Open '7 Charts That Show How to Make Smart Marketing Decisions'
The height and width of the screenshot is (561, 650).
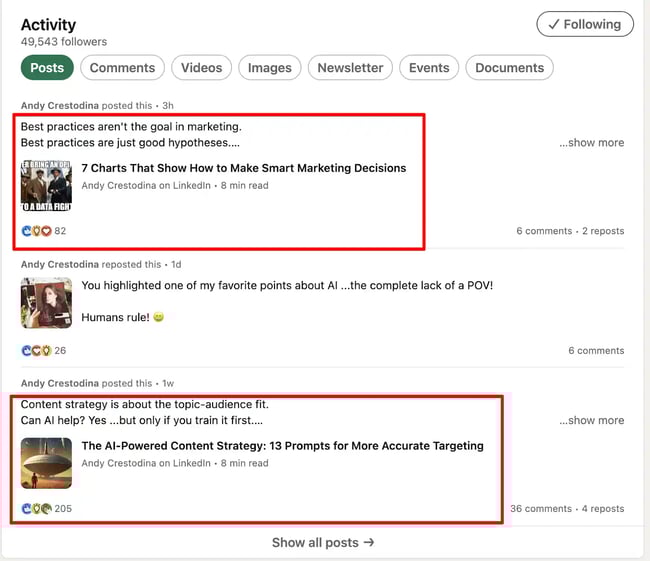click(244, 168)
